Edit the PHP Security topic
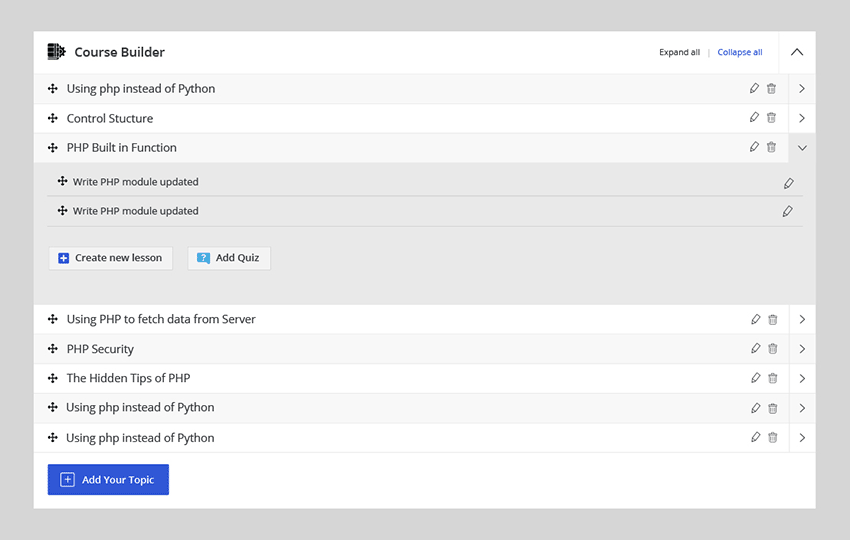 [755, 349]
